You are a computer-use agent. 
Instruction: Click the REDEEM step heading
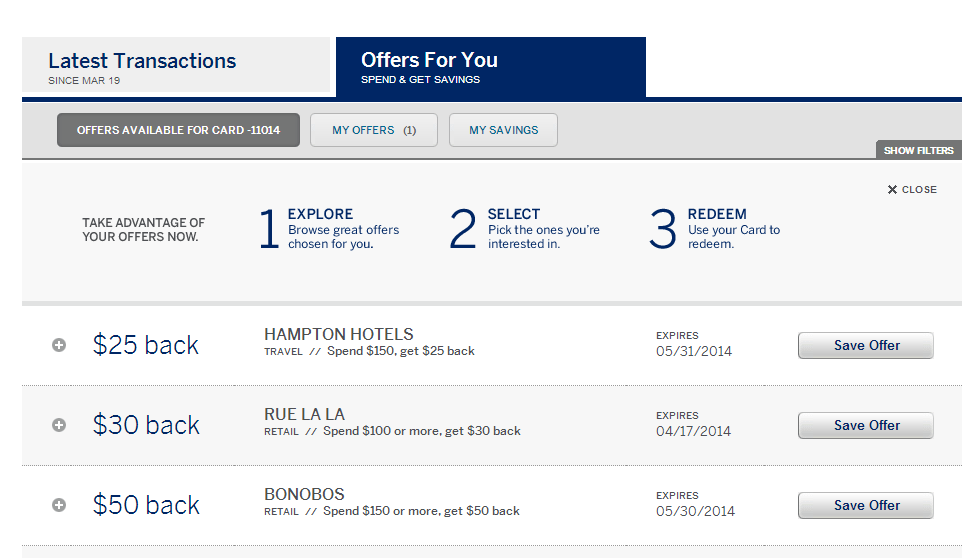[x=717, y=214]
